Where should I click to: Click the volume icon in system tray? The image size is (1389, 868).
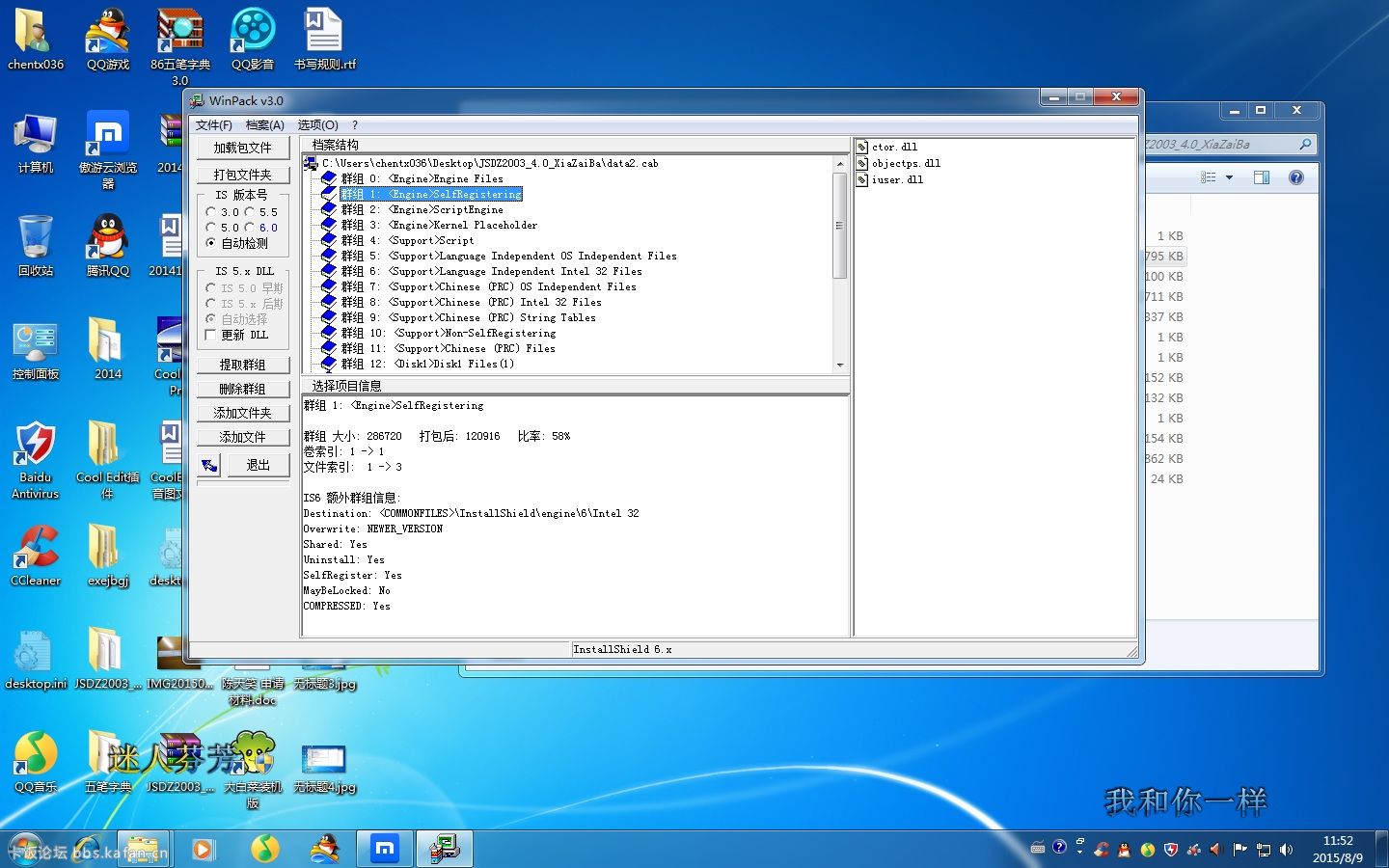click(x=1286, y=850)
